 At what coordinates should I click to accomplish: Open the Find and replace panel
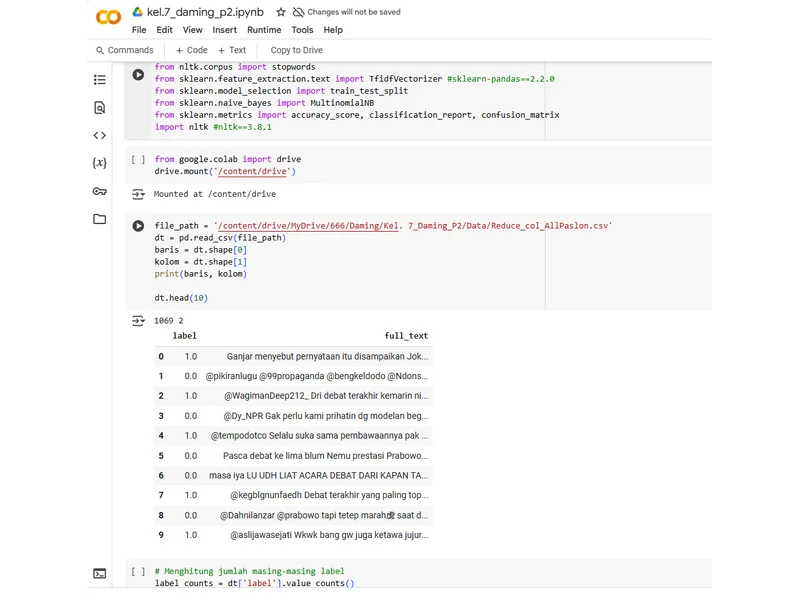pyautogui.click(x=98, y=107)
